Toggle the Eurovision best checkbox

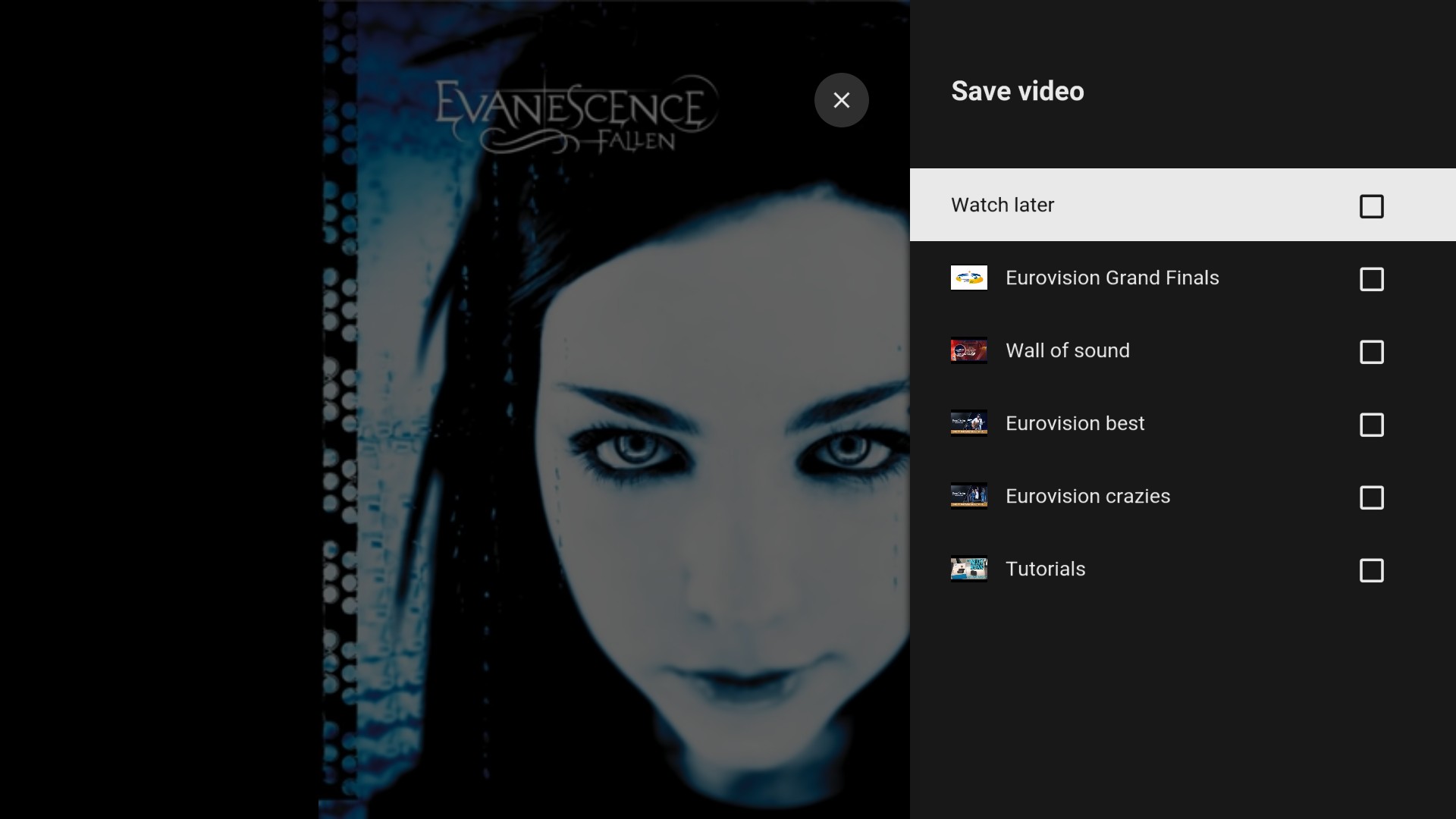click(x=1371, y=425)
